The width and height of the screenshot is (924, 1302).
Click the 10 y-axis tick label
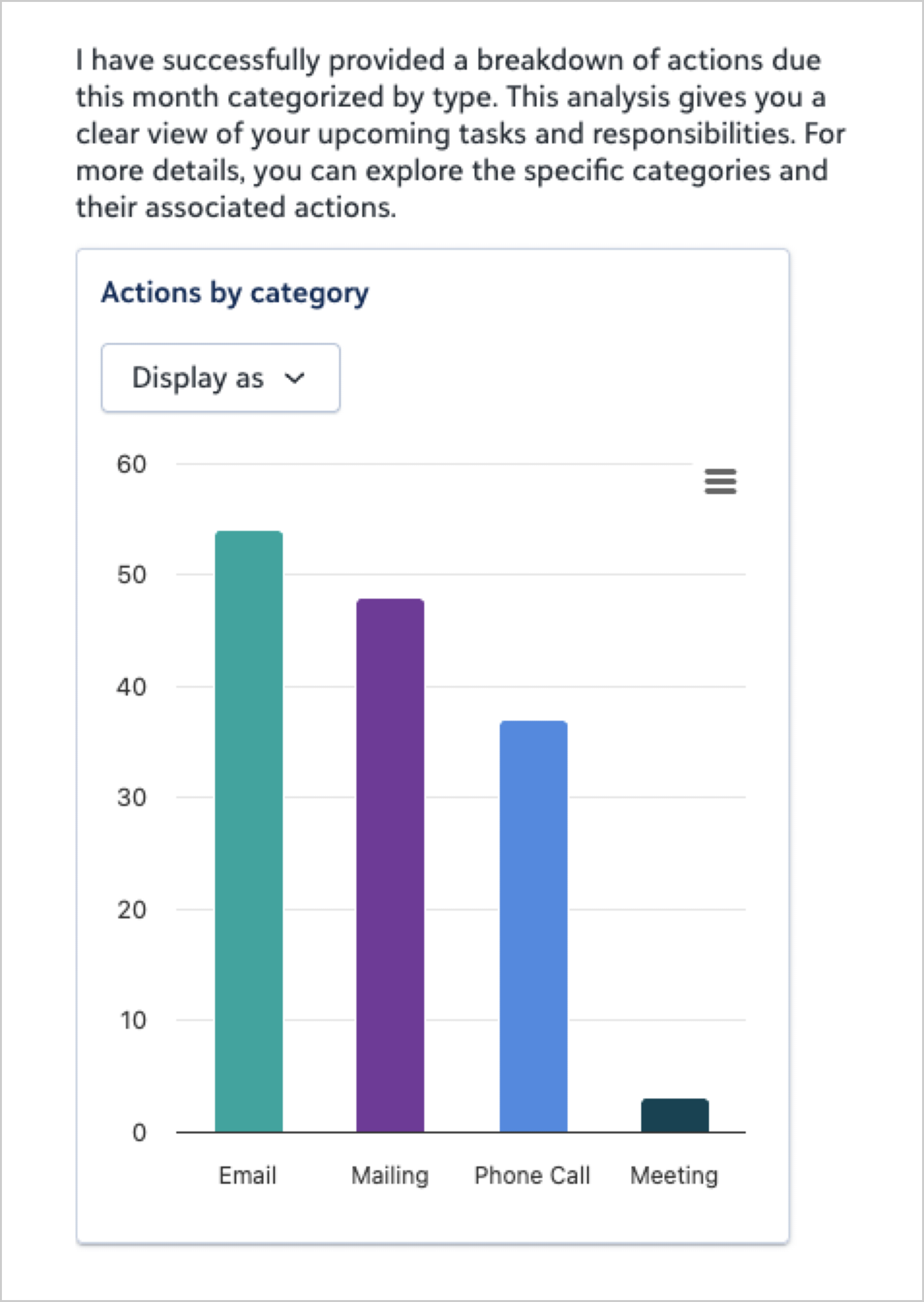coord(133,1020)
